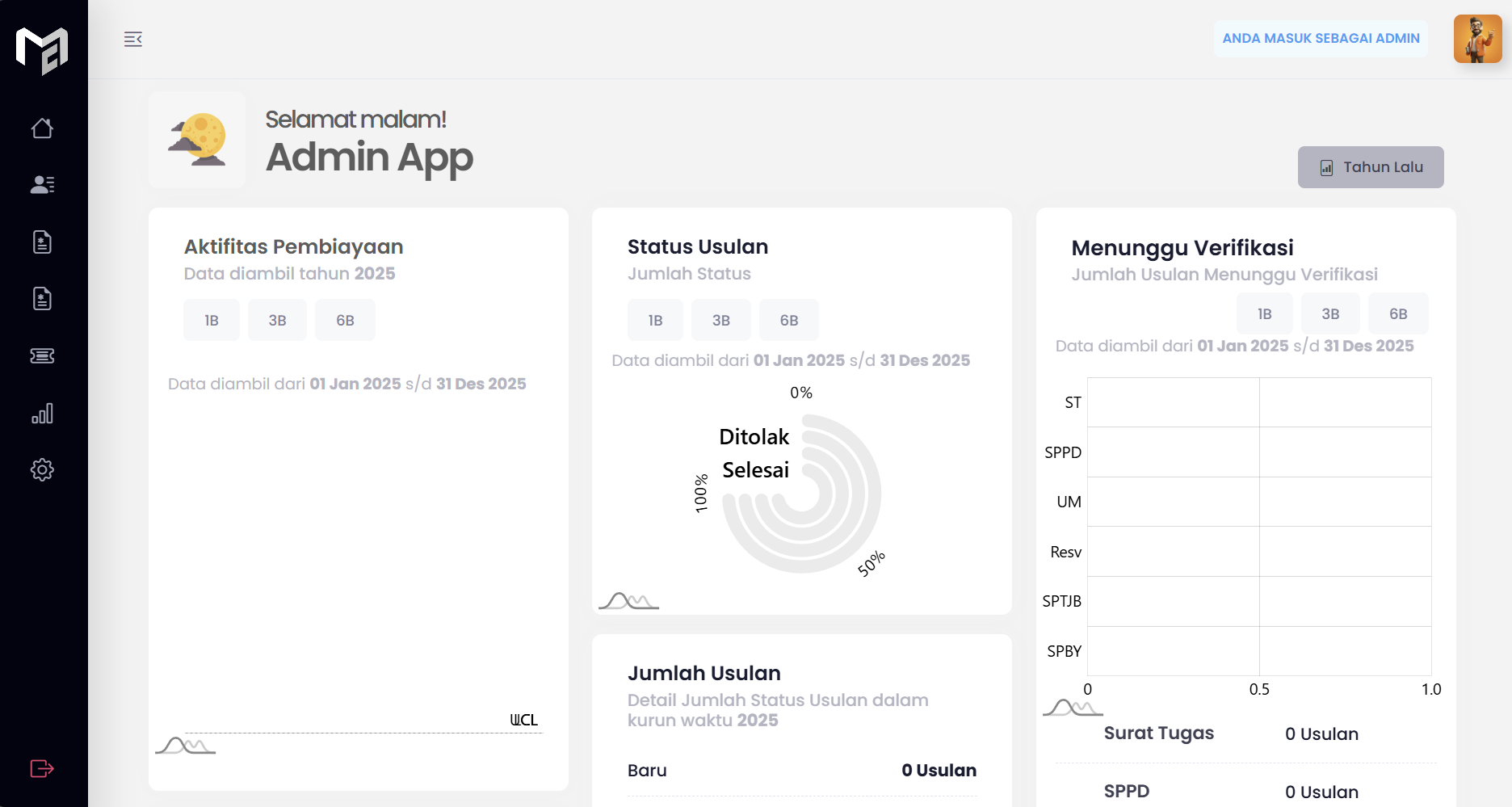This screenshot has height=807, width=1512.
Task: Select 1B range in Menunggu Verifikasi
Action: click(1265, 313)
